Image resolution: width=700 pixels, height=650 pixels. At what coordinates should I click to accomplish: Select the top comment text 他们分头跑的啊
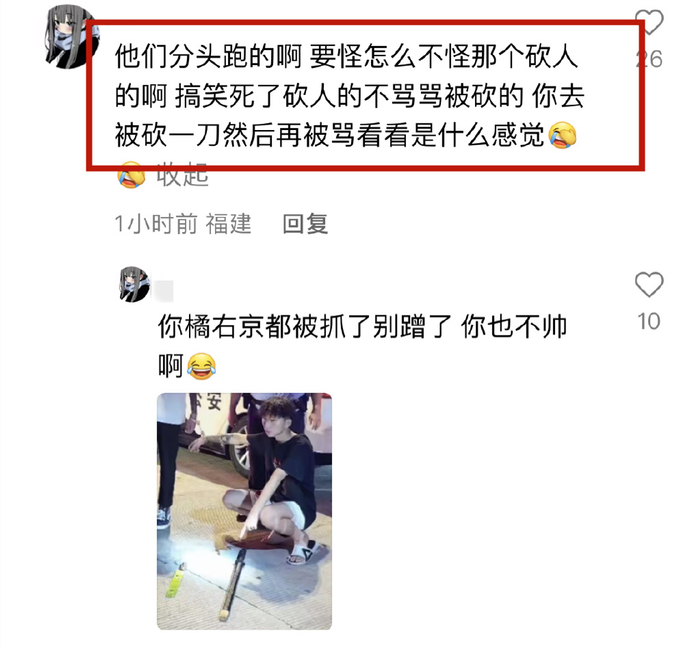pyautogui.click(x=208, y=56)
